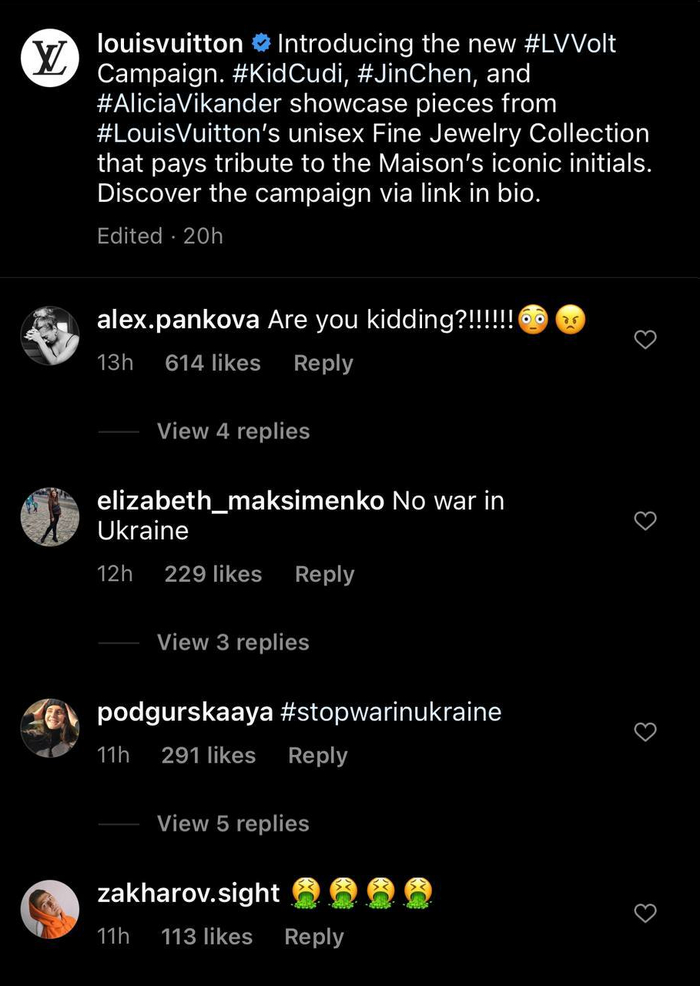The width and height of the screenshot is (700, 986).
Task: Tap the heart on zakharov.sight's comment
Action: click(646, 913)
